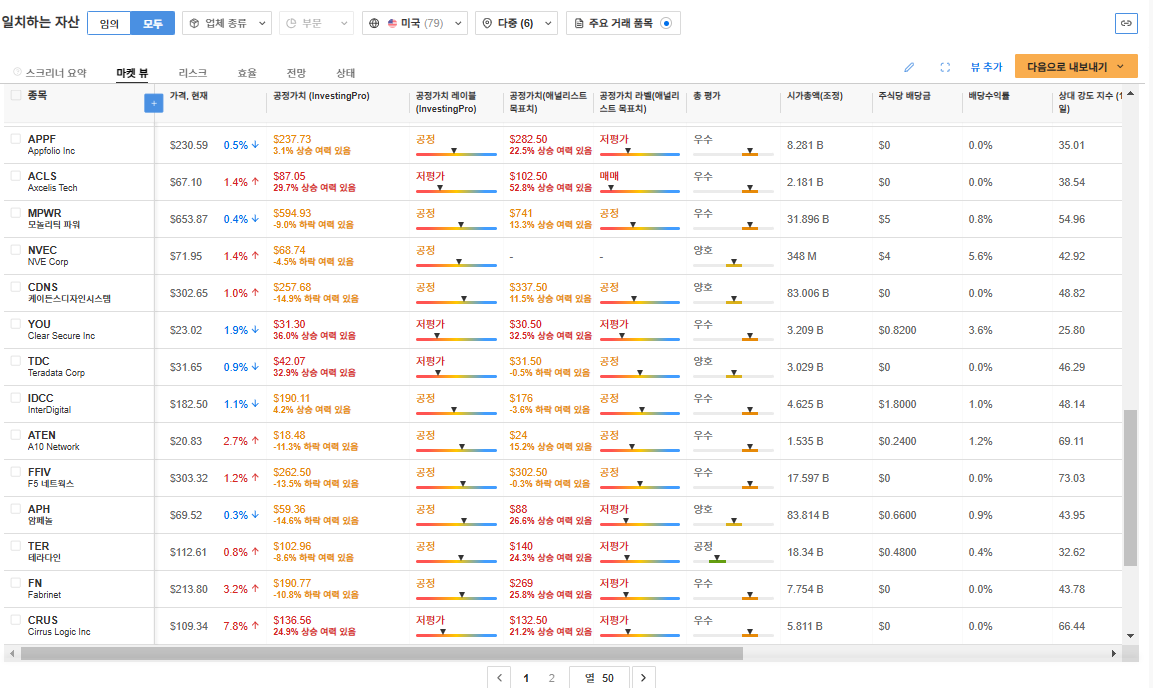Check the ACLS row checkbox
This screenshot has height=688, width=1153.
coord(15,176)
